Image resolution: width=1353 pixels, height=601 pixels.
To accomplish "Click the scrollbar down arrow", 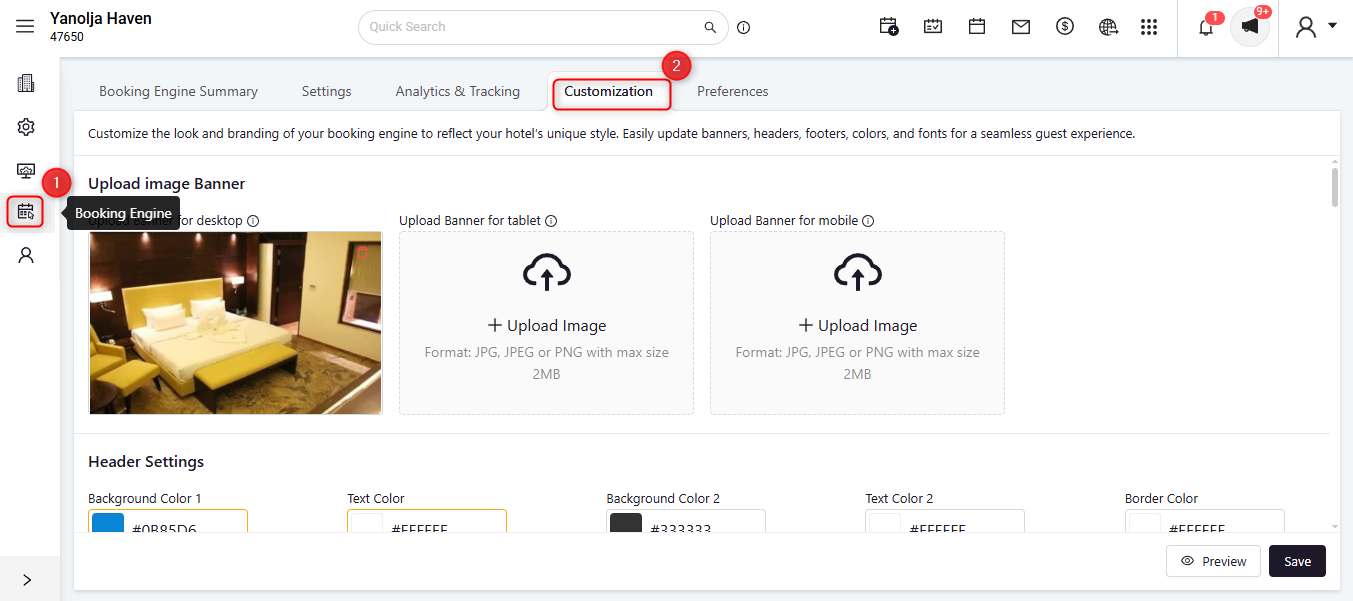I will (1334, 526).
